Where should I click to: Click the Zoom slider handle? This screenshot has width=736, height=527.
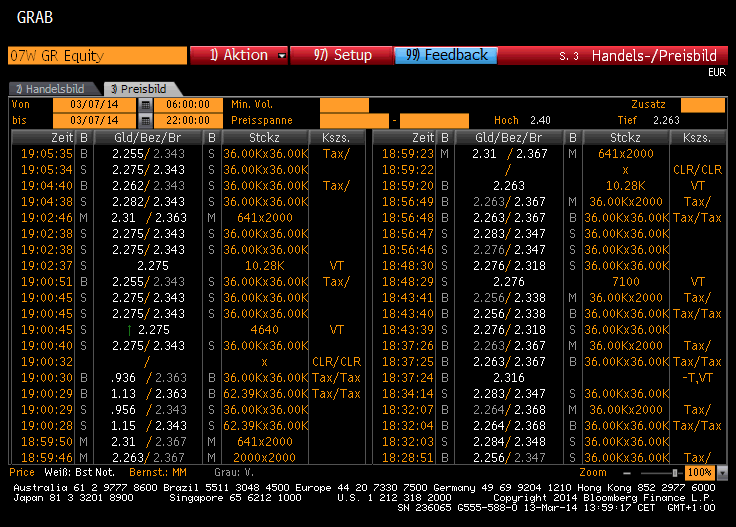point(675,473)
